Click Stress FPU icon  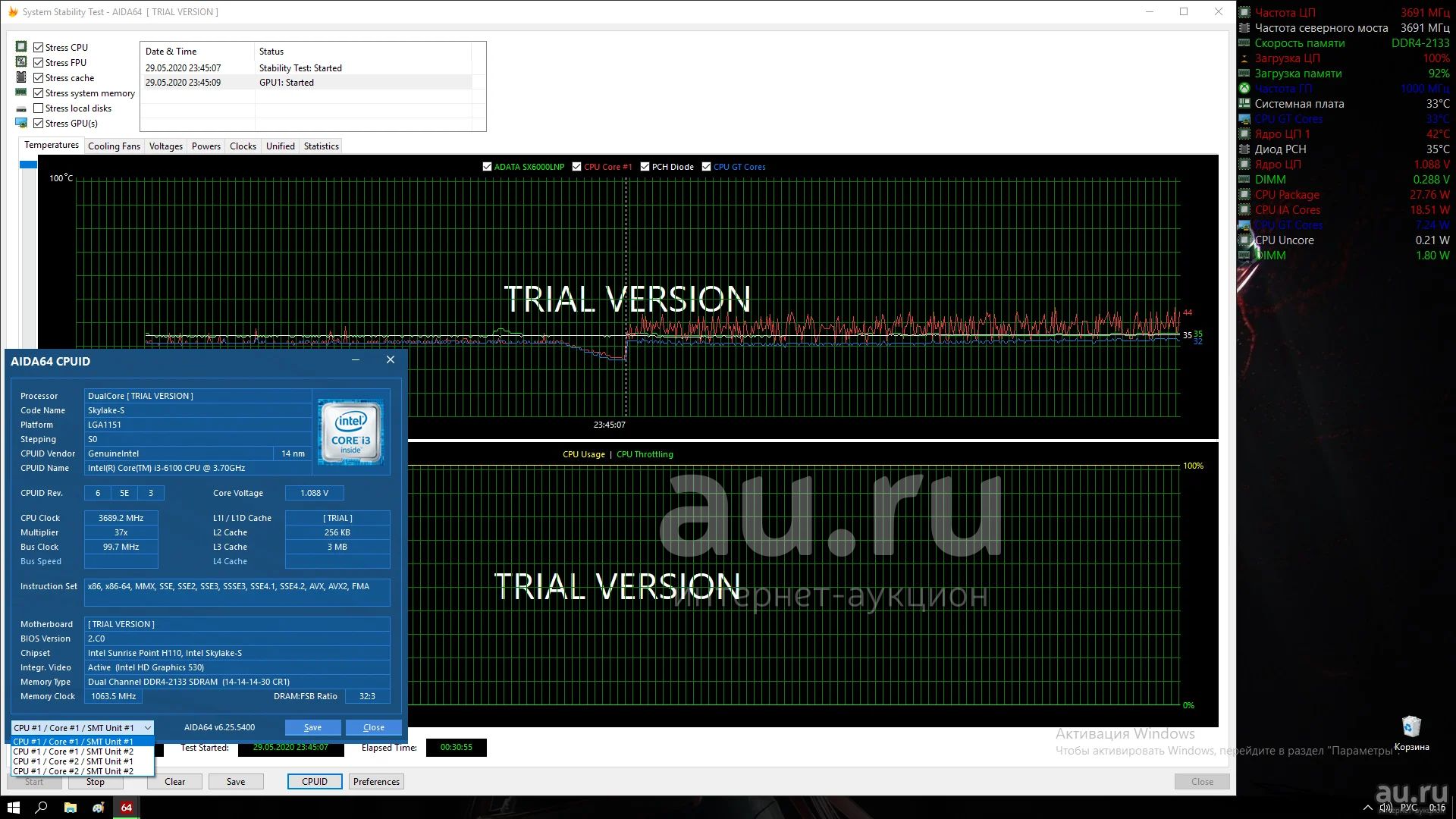[21, 62]
